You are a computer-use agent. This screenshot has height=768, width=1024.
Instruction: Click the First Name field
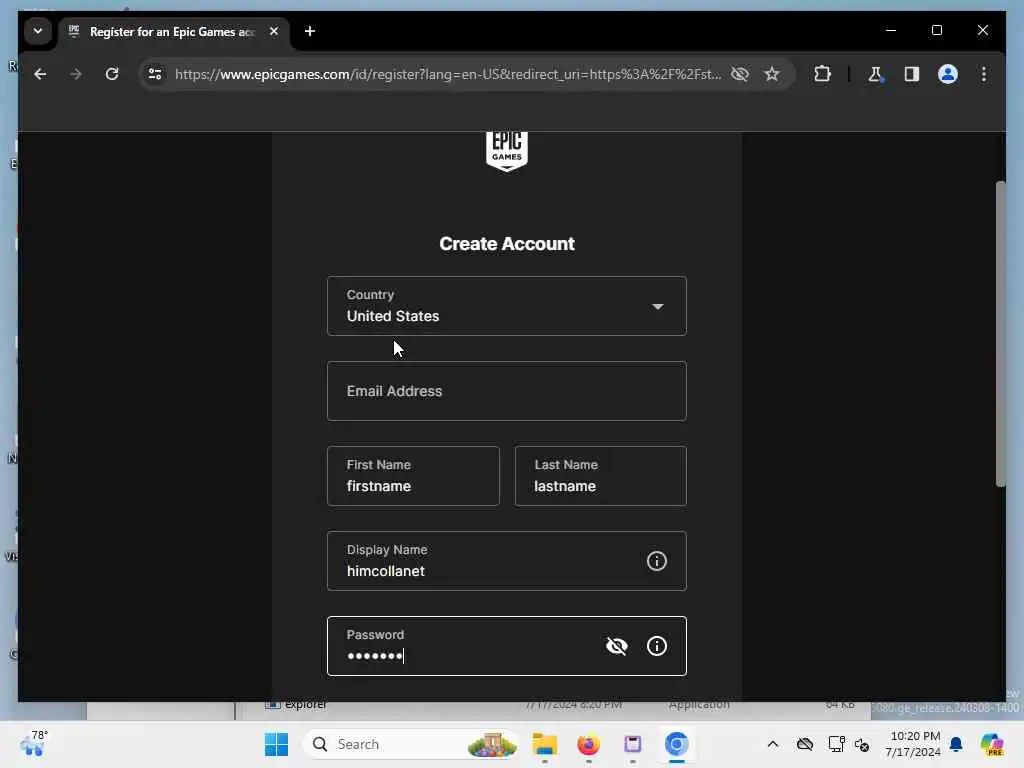413,475
